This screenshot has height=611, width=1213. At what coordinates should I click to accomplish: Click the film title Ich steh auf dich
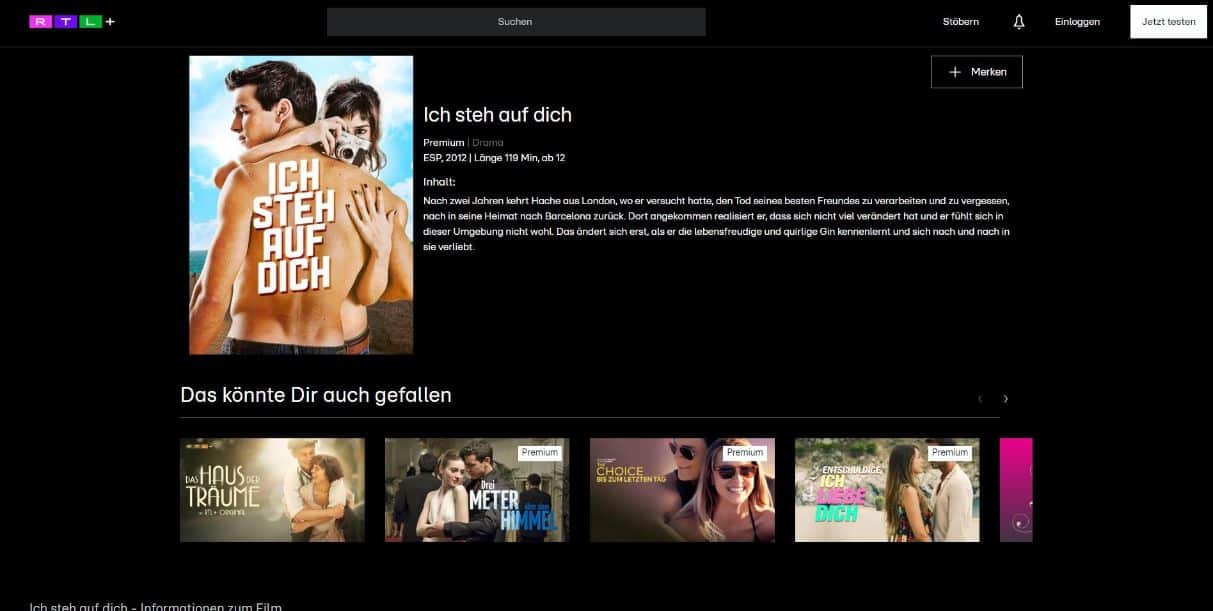[498, 115]
